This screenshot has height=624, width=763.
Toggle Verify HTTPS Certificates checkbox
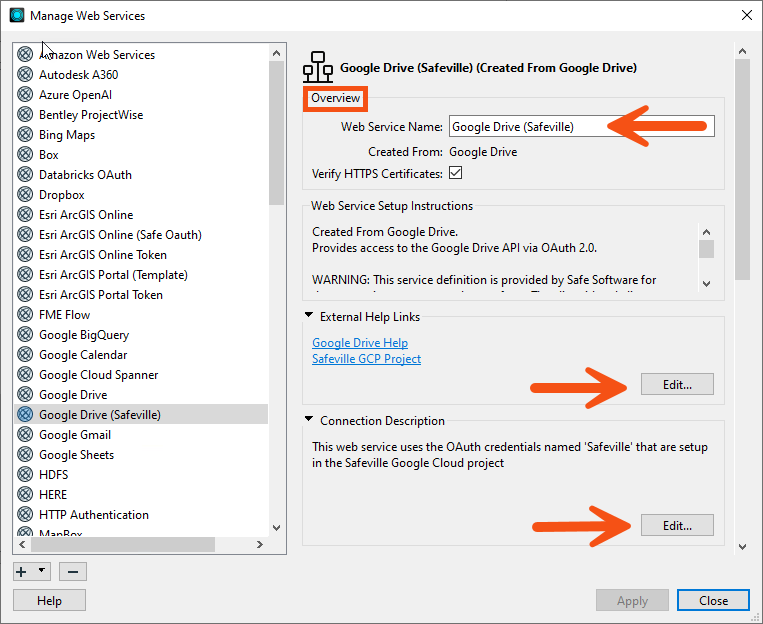tap(455, 173)
